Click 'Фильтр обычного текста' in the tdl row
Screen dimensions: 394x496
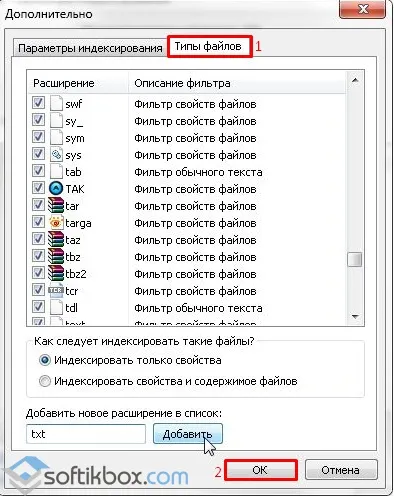pos(198,308)
